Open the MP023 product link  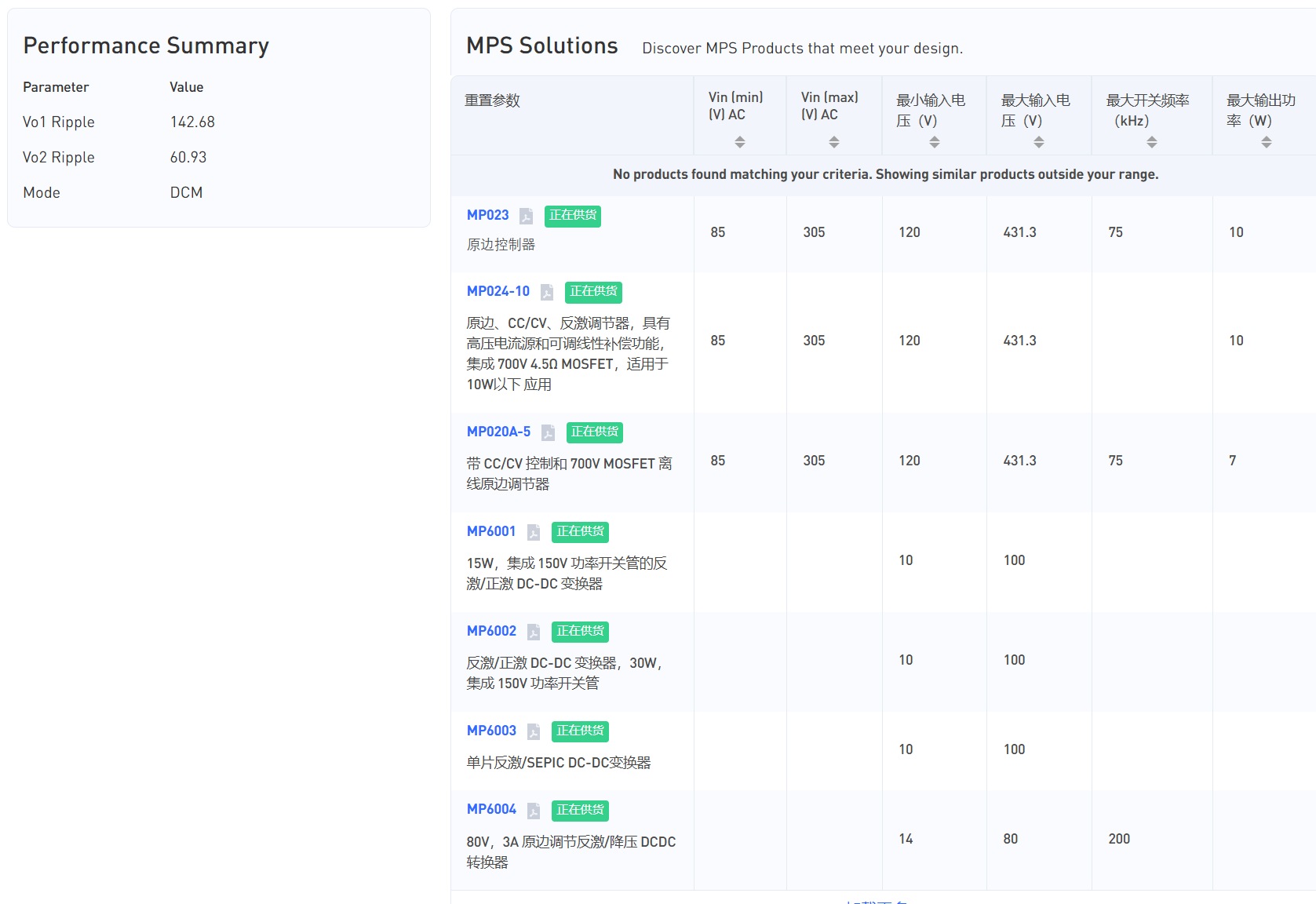tap(487, 215)
